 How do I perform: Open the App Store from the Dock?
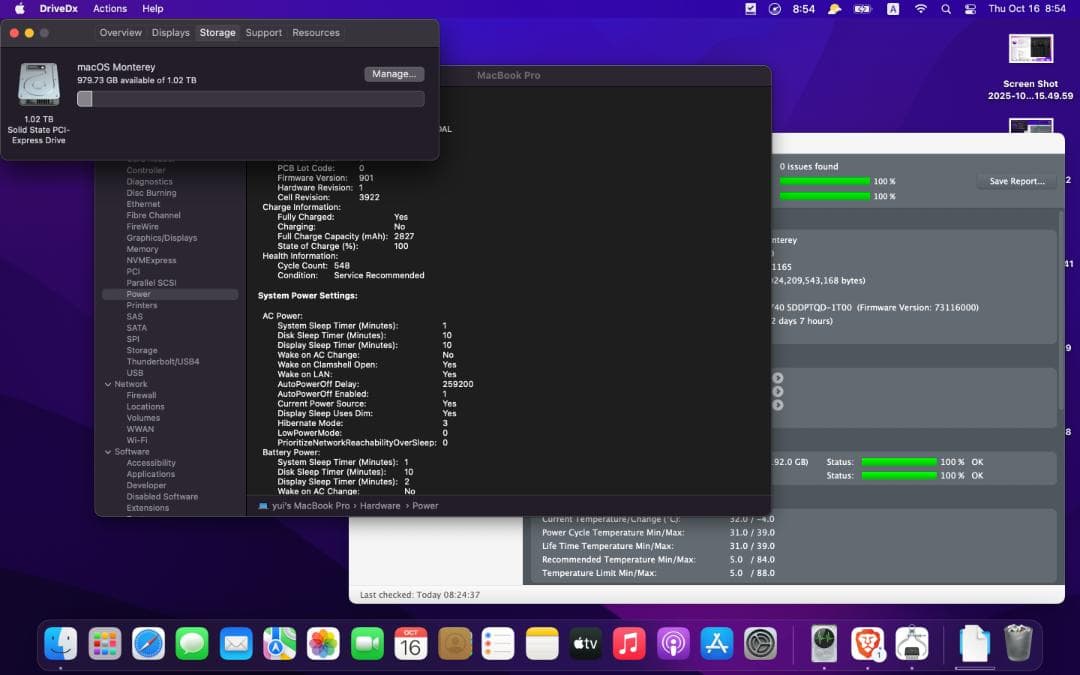pos(716,645)
